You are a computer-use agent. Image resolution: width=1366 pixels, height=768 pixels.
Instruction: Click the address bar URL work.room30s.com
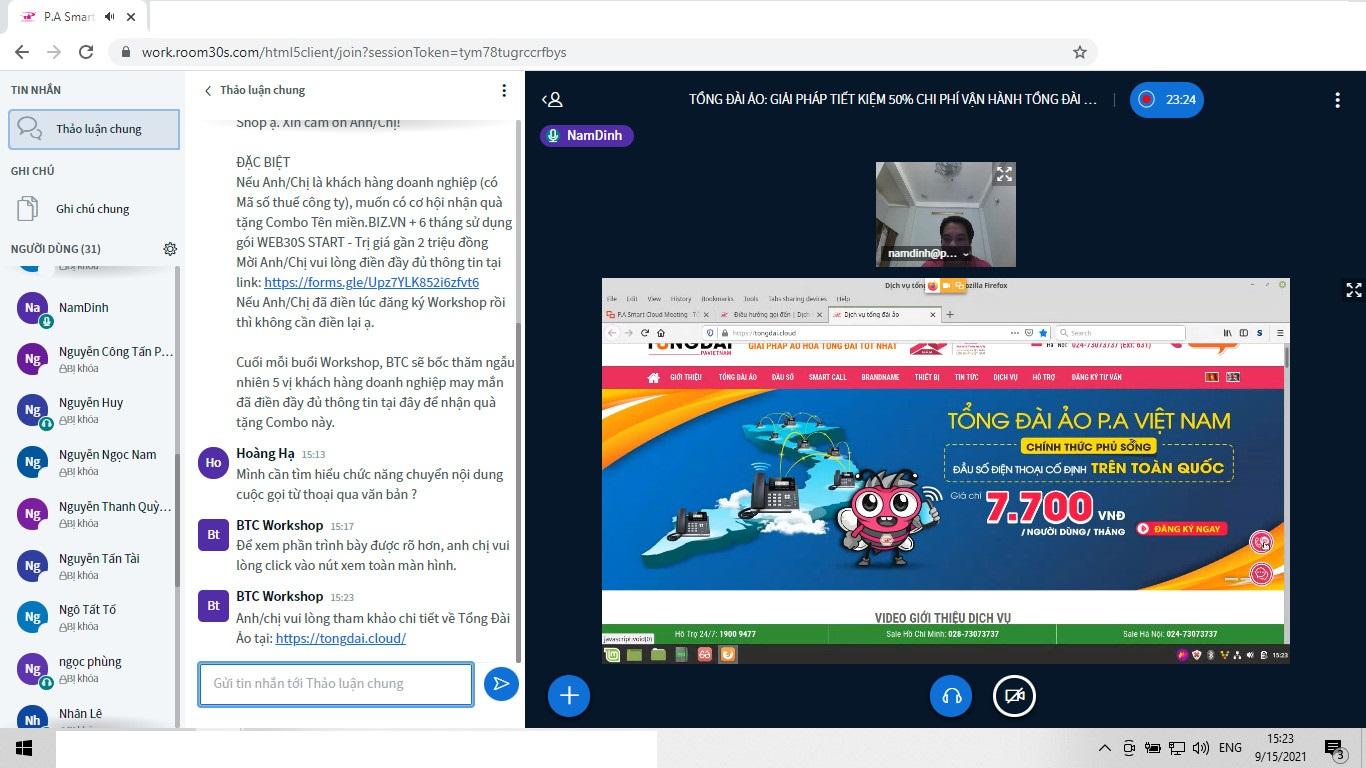click(354, 52)
